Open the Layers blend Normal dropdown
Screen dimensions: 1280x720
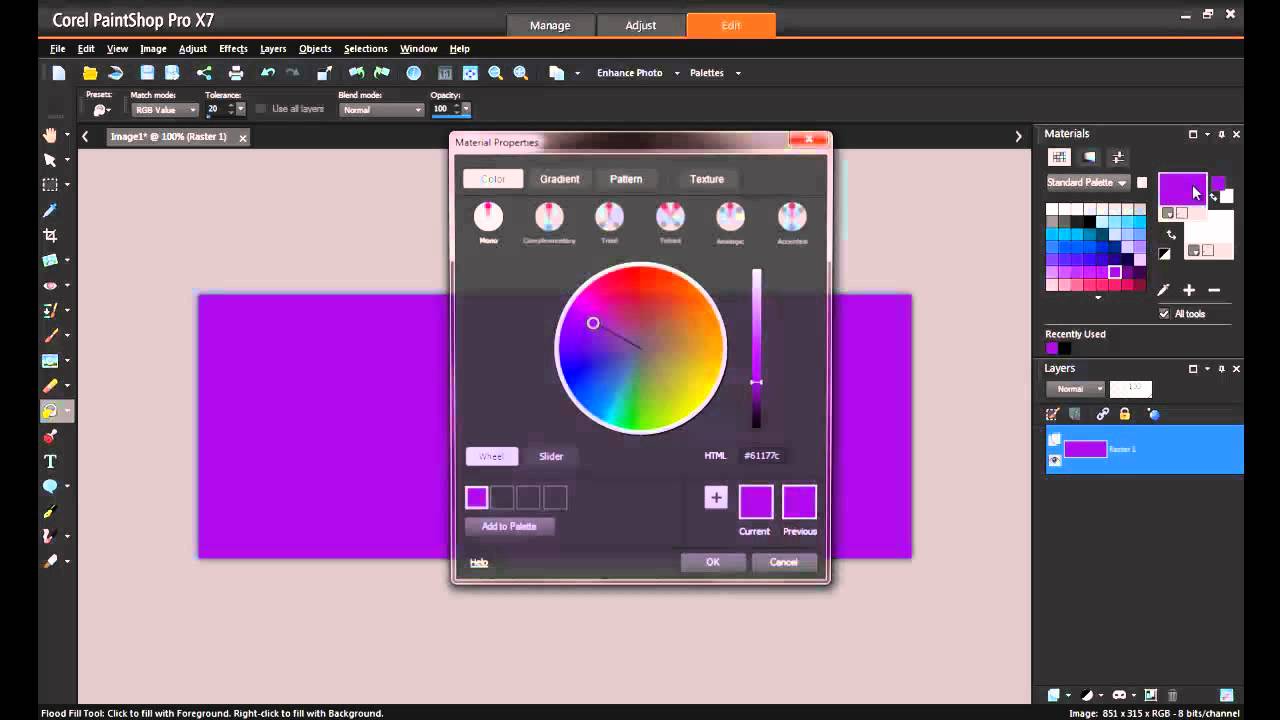click(x=1076, y=389)
